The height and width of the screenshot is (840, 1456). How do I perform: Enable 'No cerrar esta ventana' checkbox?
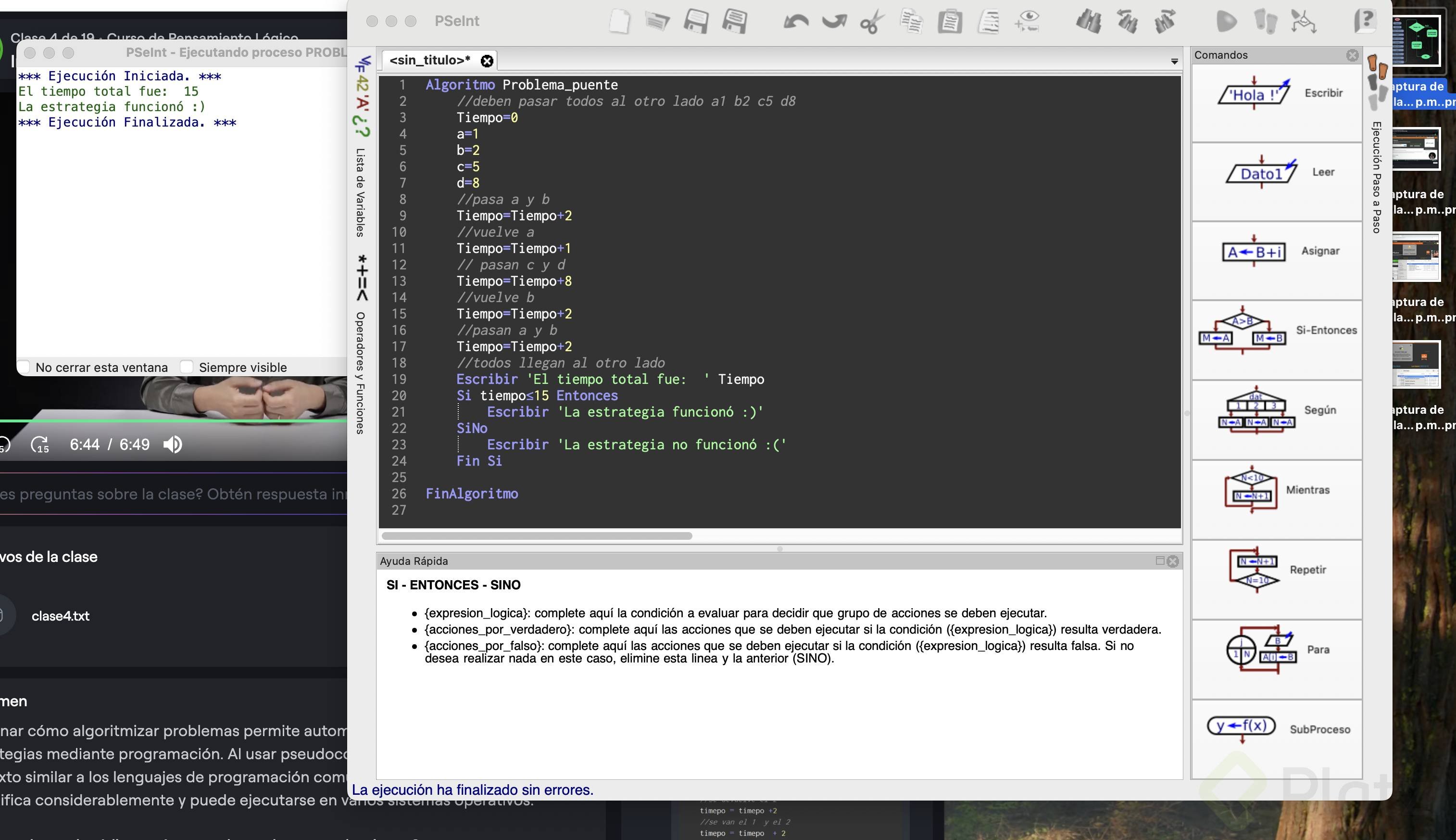[24, 367]
